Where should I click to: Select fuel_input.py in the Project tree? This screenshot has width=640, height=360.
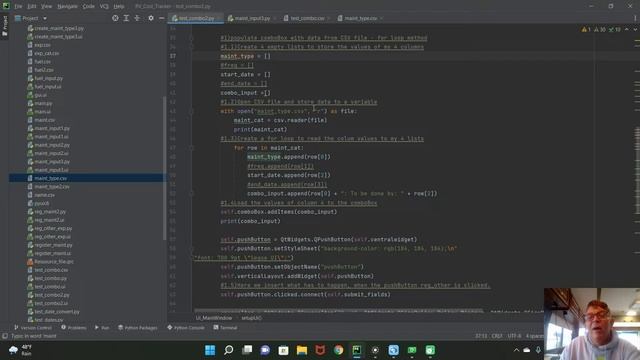click(48, 78)
